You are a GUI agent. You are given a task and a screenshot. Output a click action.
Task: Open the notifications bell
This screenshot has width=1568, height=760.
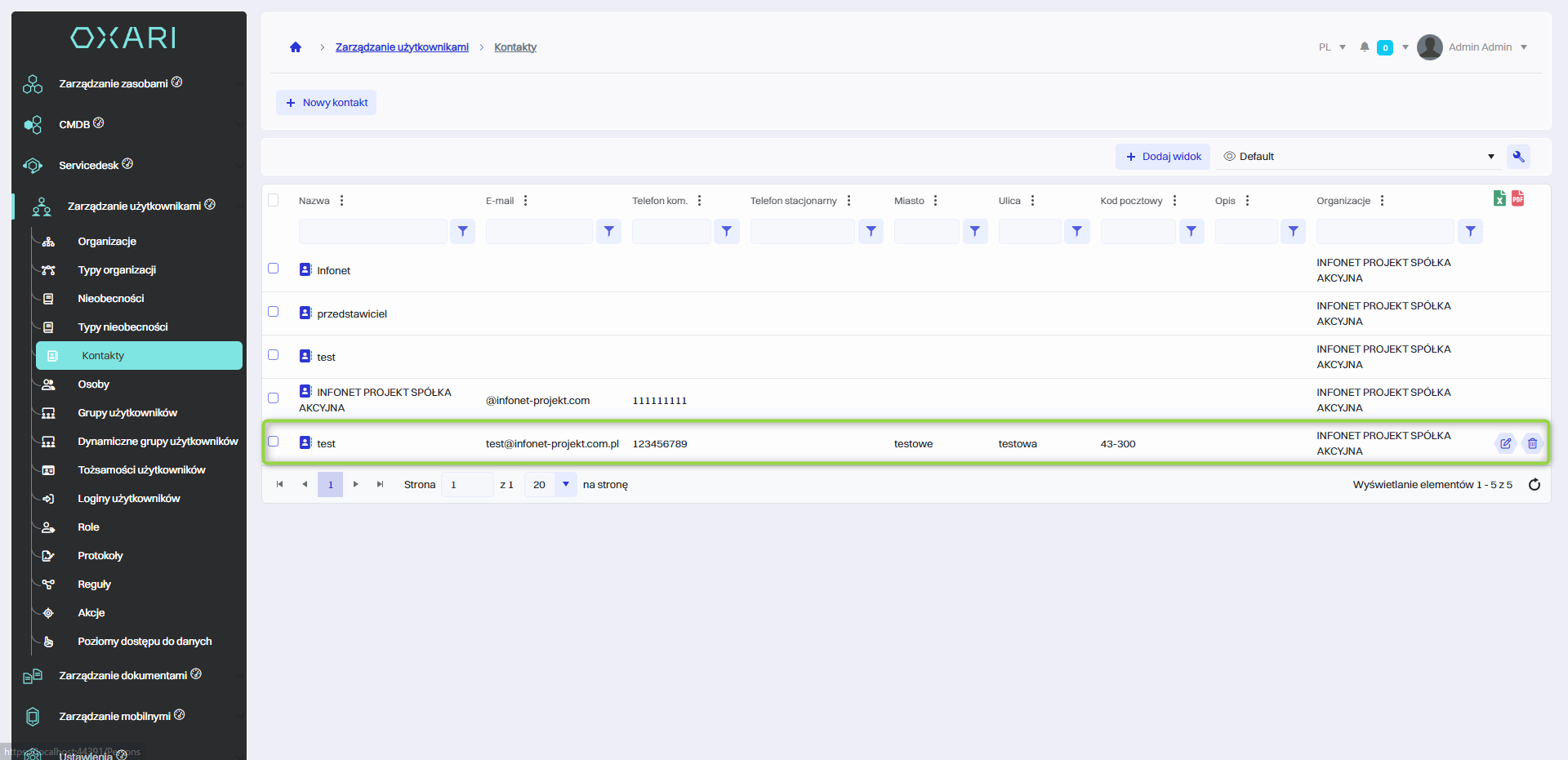(1364, 47)
